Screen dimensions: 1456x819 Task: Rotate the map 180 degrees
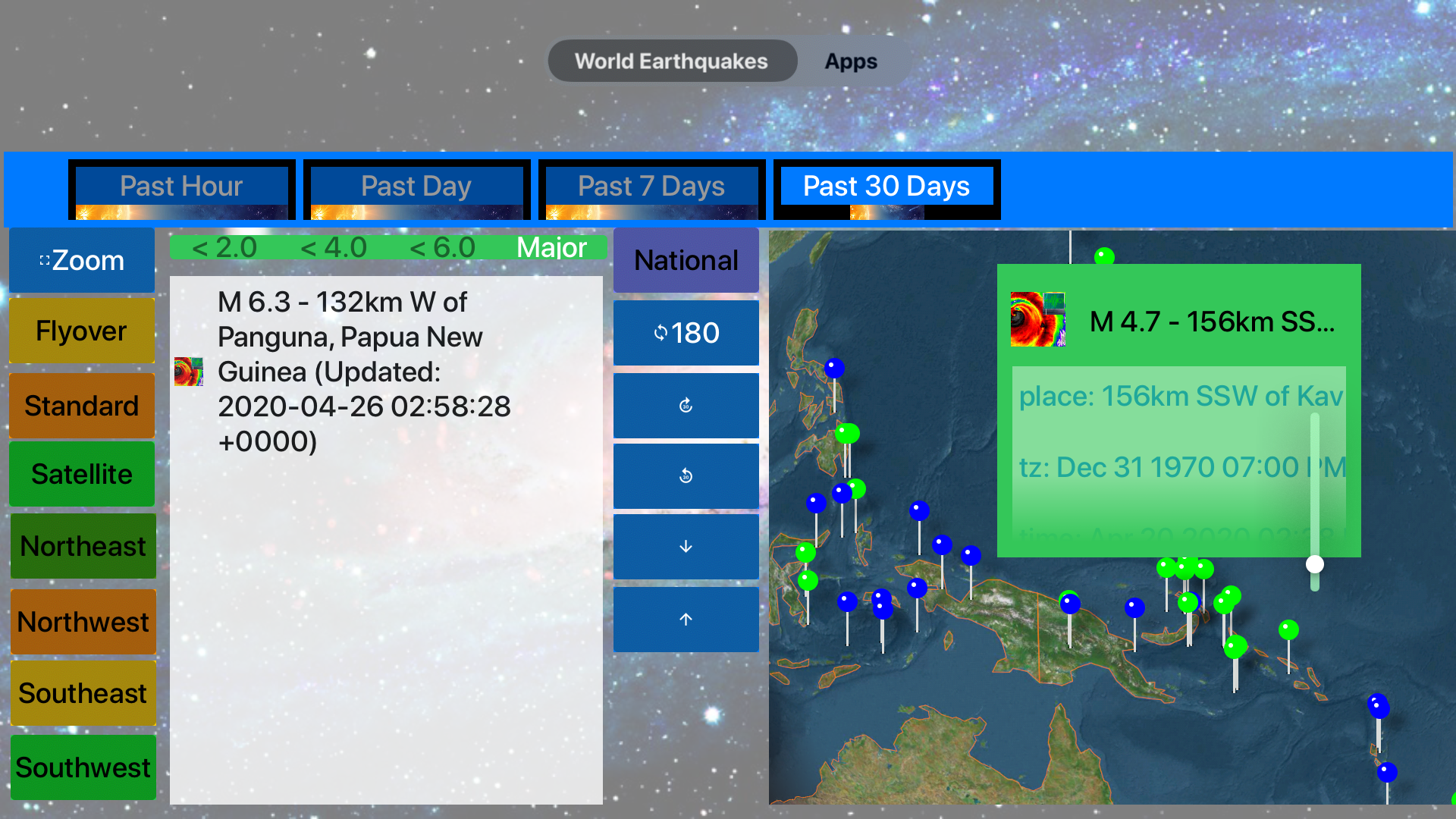point(686,333)
